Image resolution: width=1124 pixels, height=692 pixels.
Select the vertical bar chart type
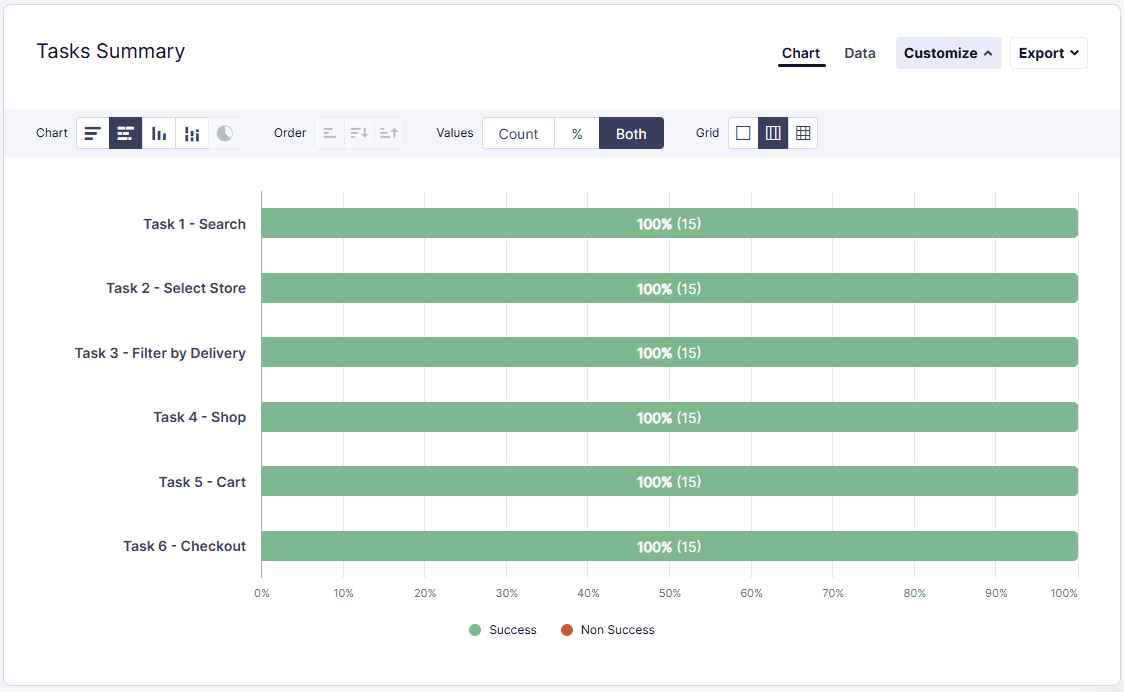point(158,133)
